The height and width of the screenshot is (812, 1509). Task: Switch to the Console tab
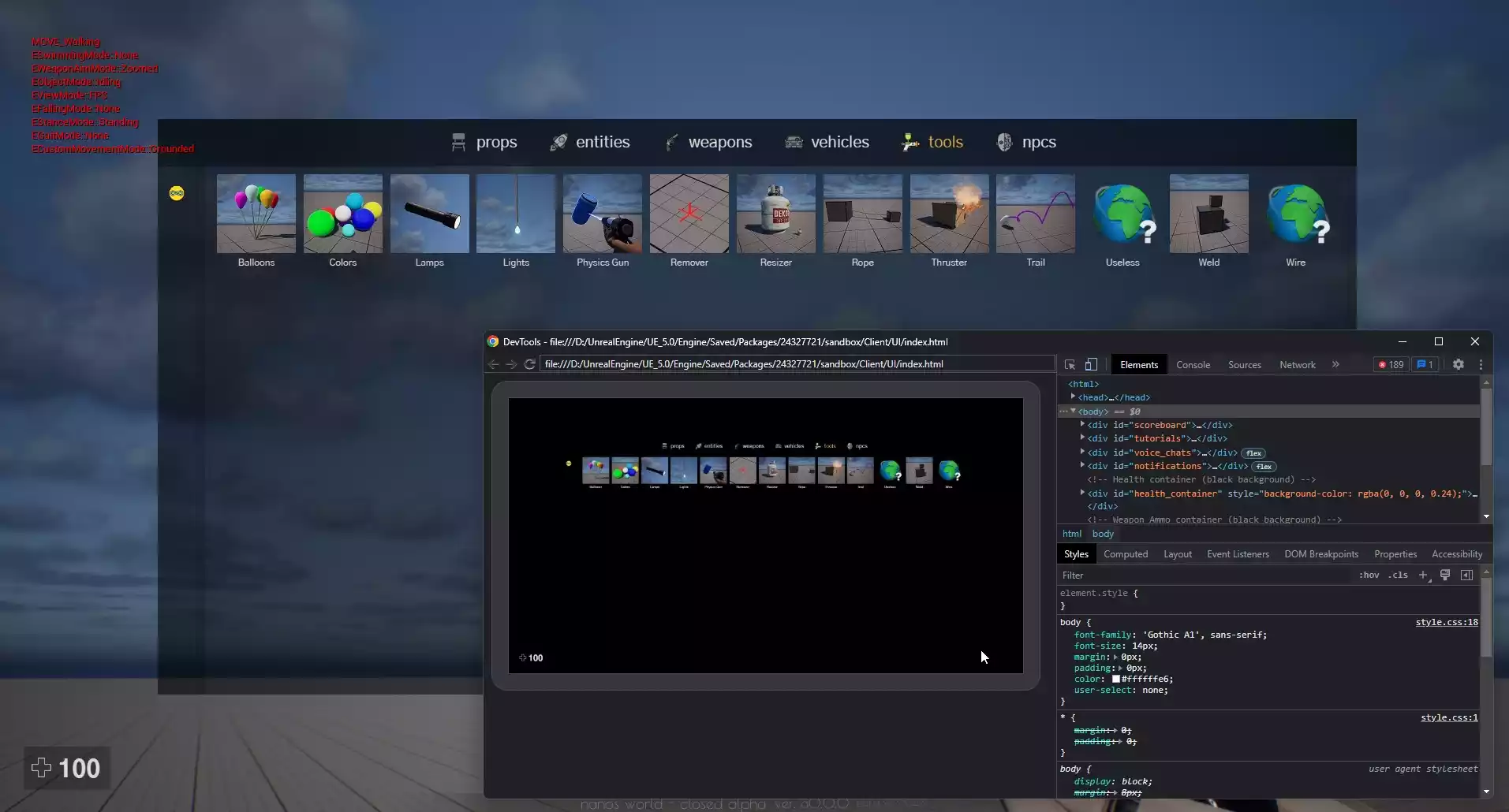pos(1193,365)
